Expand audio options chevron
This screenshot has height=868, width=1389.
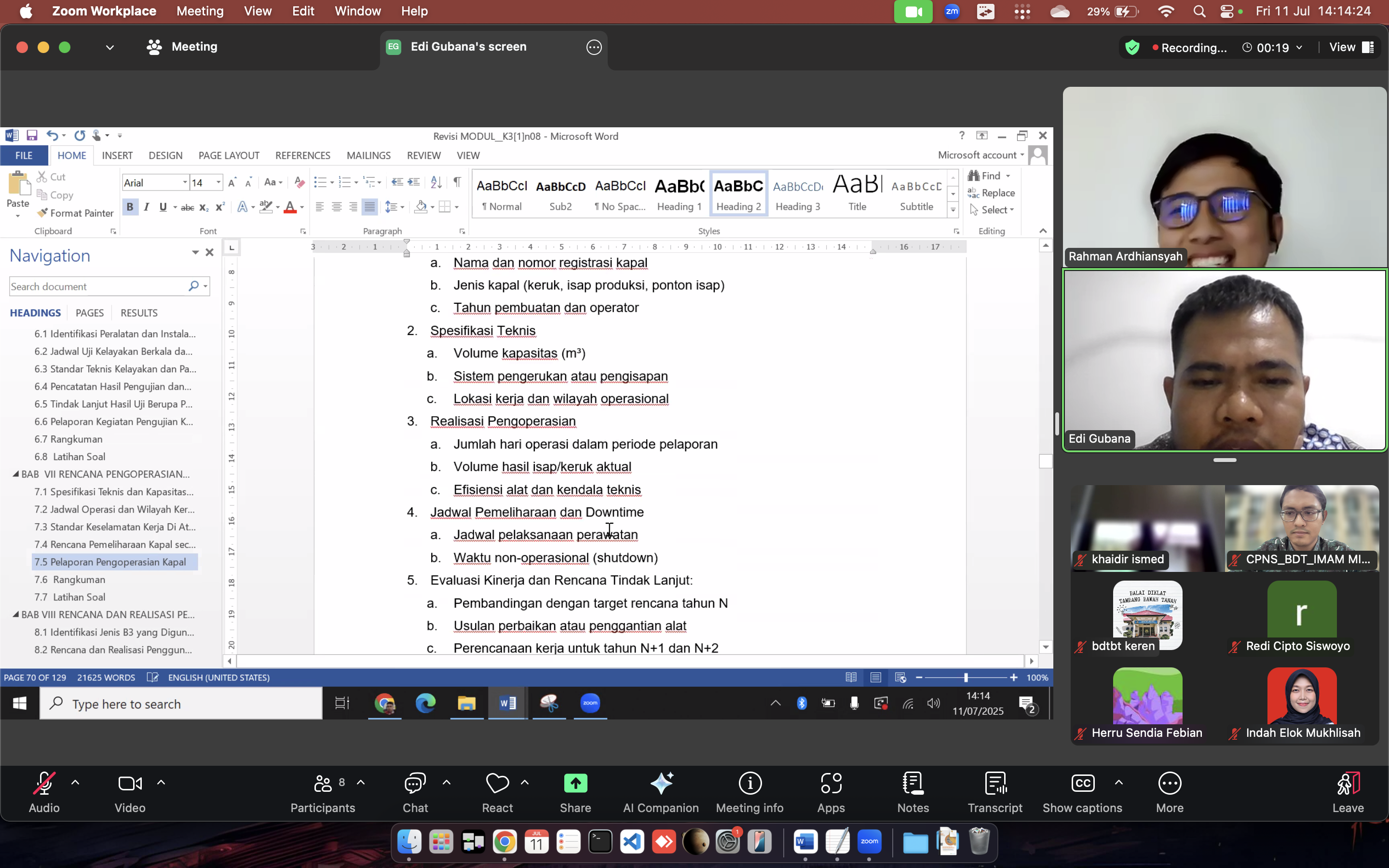(75, 783)
